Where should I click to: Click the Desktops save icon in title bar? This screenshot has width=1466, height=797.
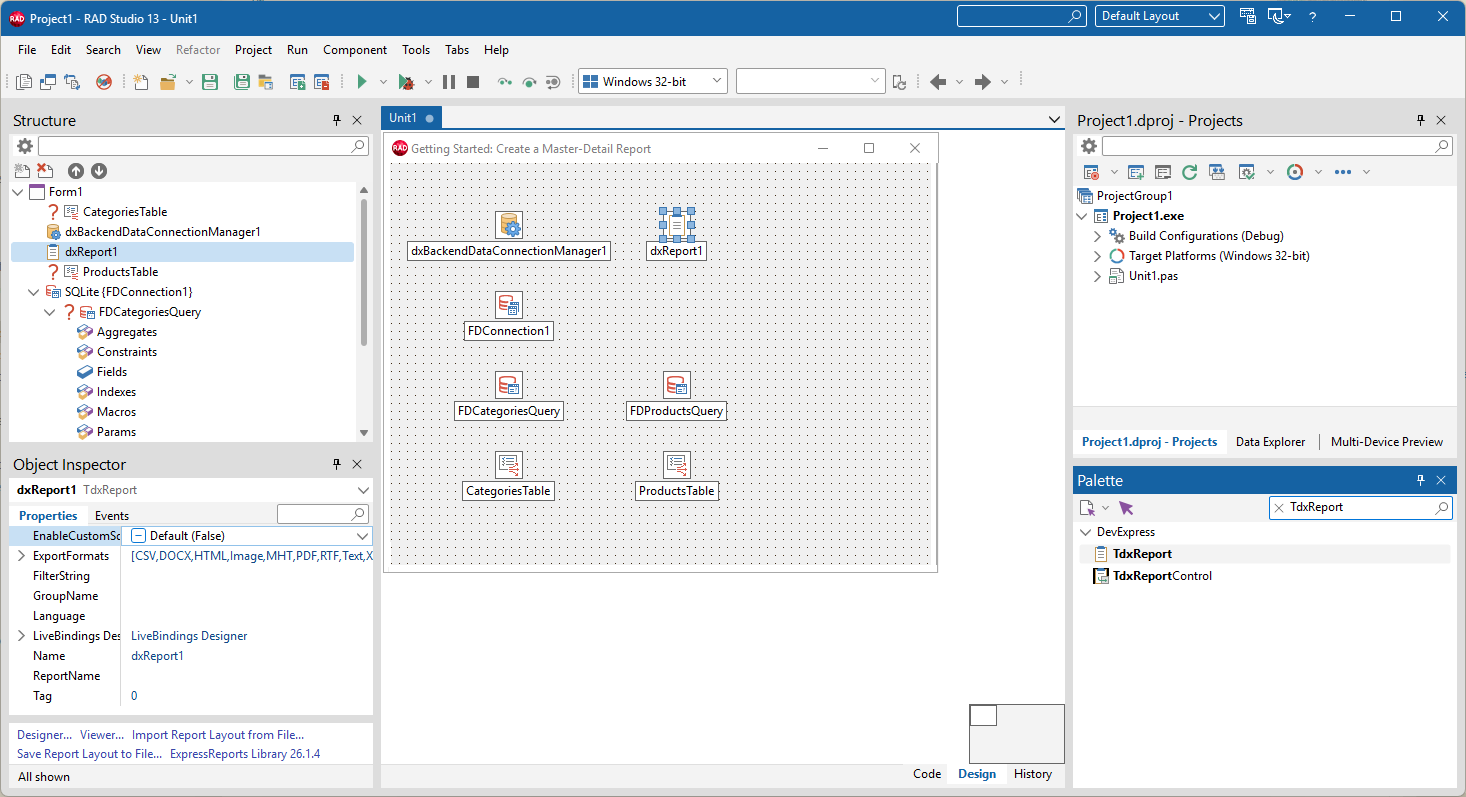coord(1248,16)
